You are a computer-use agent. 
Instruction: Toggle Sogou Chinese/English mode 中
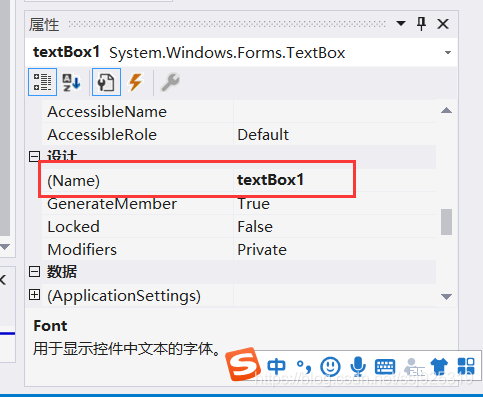[x=276, y=366]
